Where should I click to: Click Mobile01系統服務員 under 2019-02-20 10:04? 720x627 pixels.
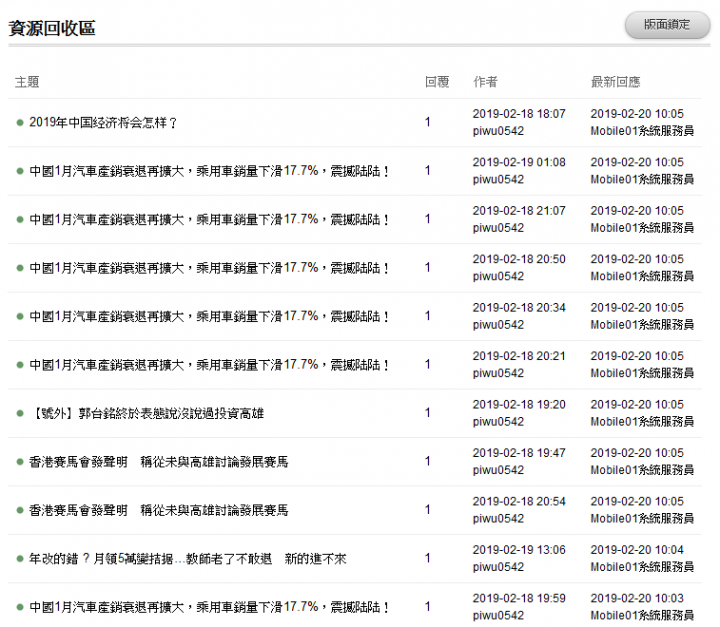[642, 567]
